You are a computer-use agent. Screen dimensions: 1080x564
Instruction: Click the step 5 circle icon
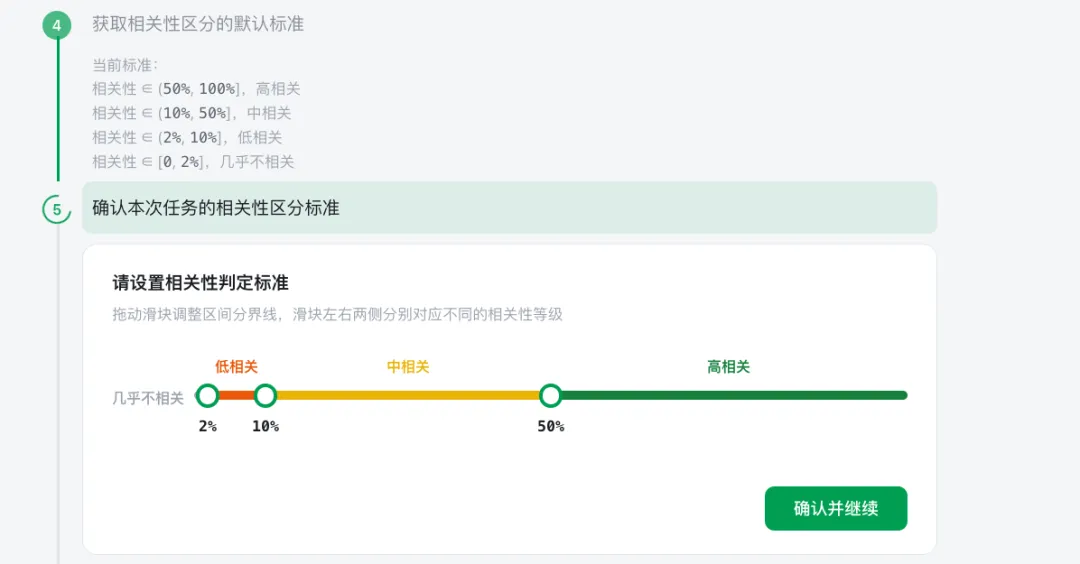click(x=57, y=209)
